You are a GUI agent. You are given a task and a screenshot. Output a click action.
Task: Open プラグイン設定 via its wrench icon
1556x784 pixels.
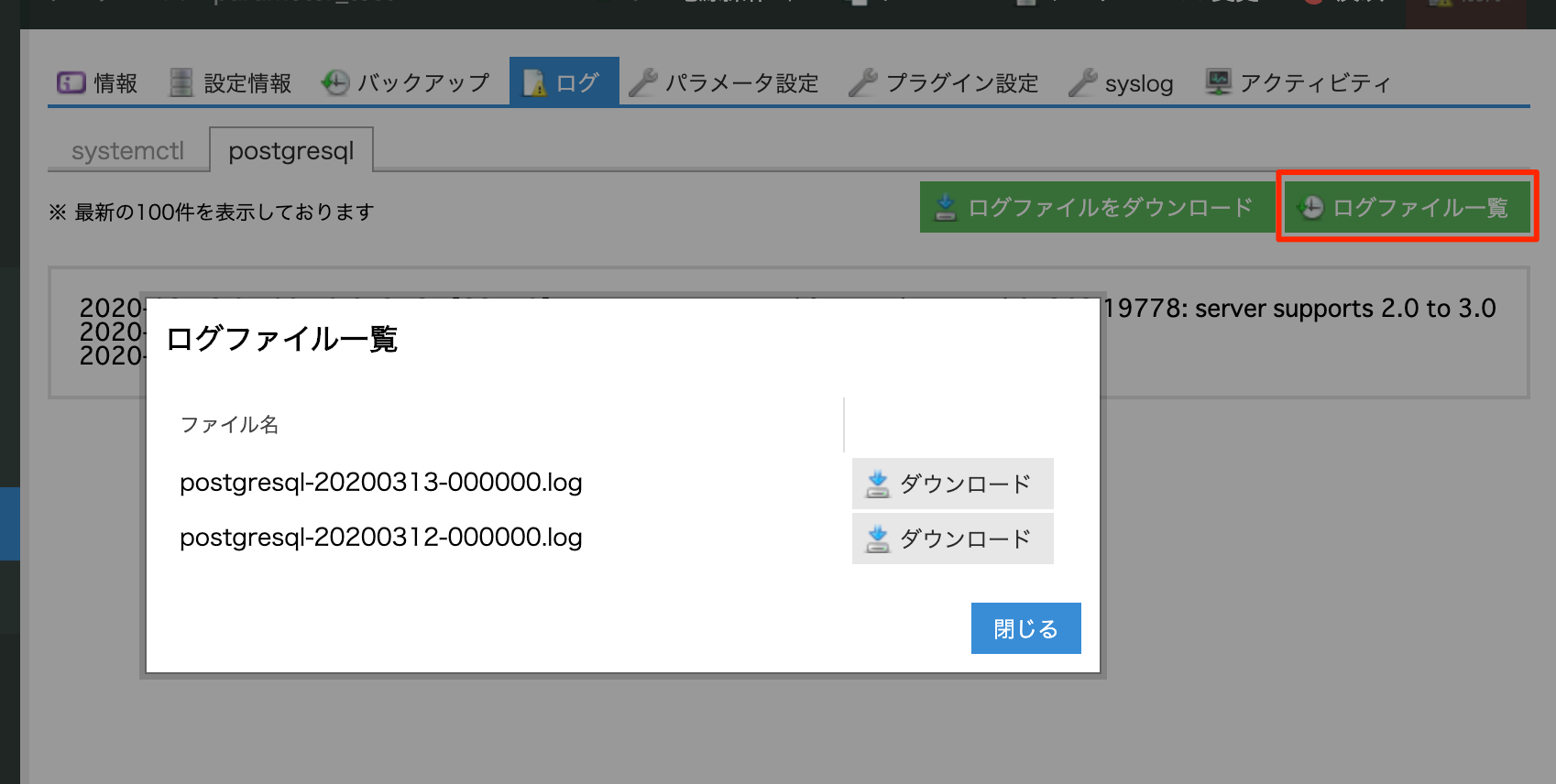click(863, 83)
